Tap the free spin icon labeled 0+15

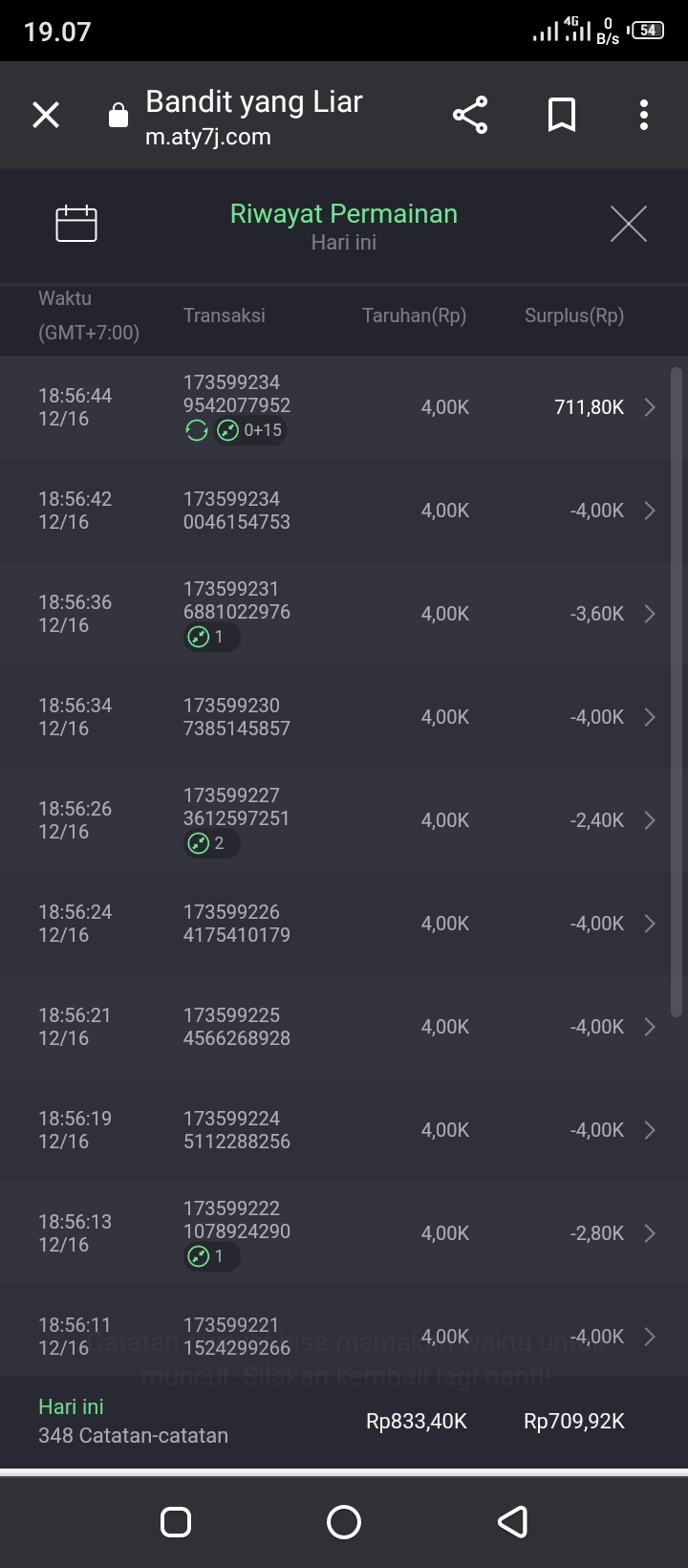pos(250,430)
